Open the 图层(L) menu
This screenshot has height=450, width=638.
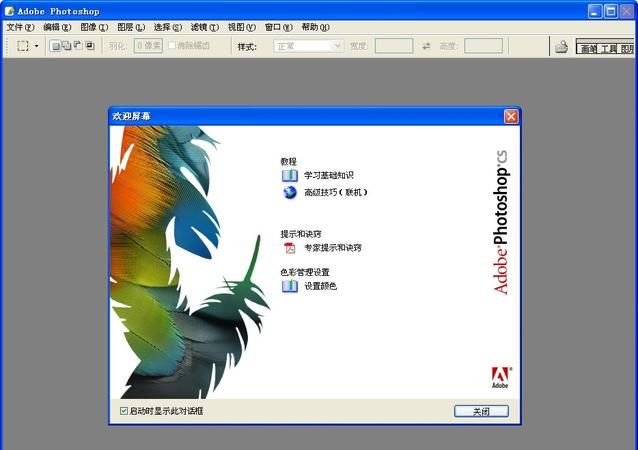click(131, 27)
